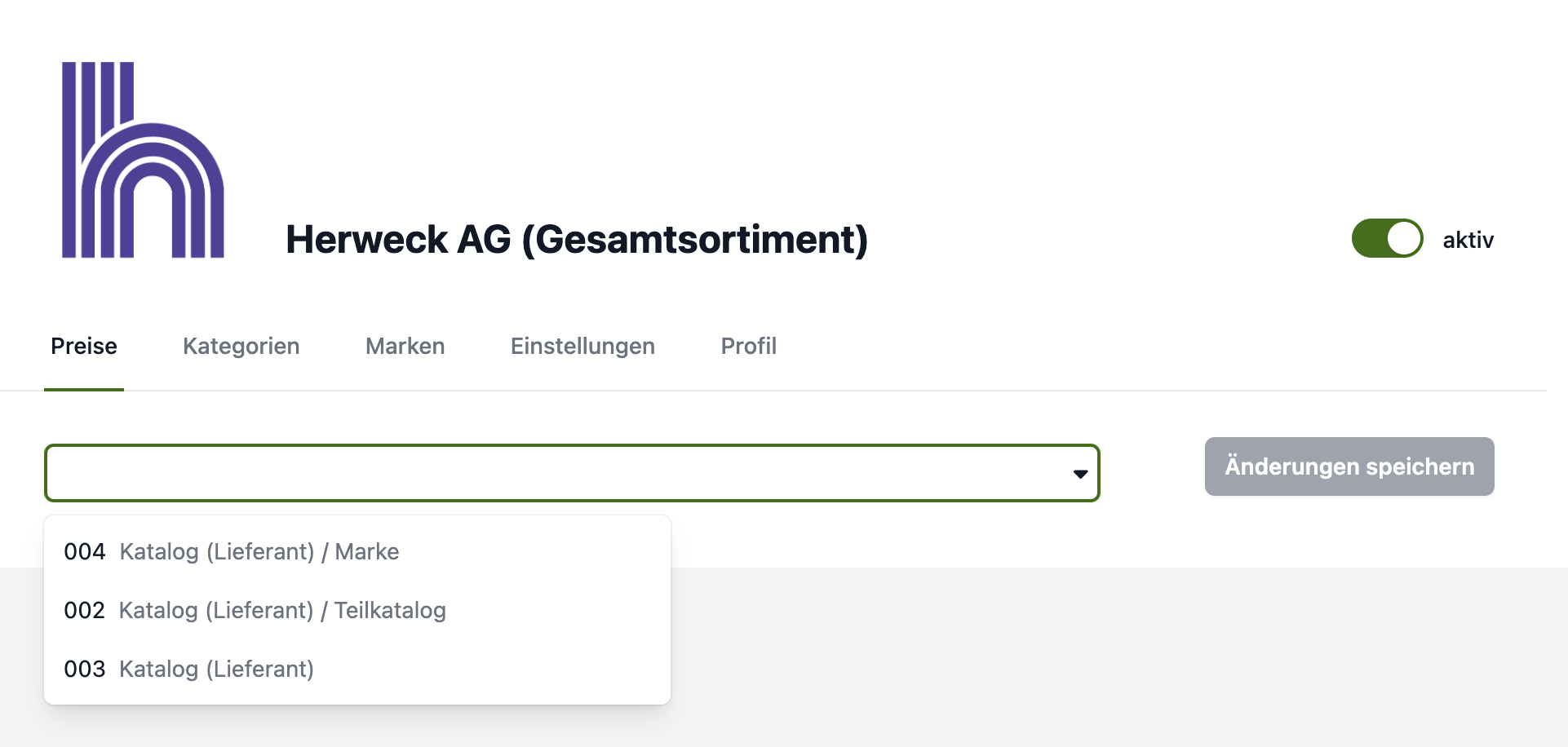
Task: Click the title 'Herweck AG (Gesamtsortiment)'
Action: click(x=577, y=239)
